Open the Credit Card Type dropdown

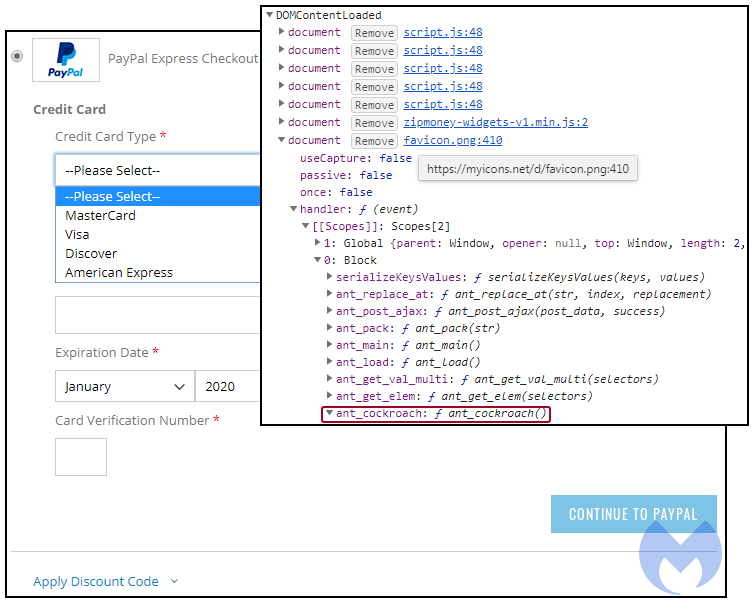(157, 170)
